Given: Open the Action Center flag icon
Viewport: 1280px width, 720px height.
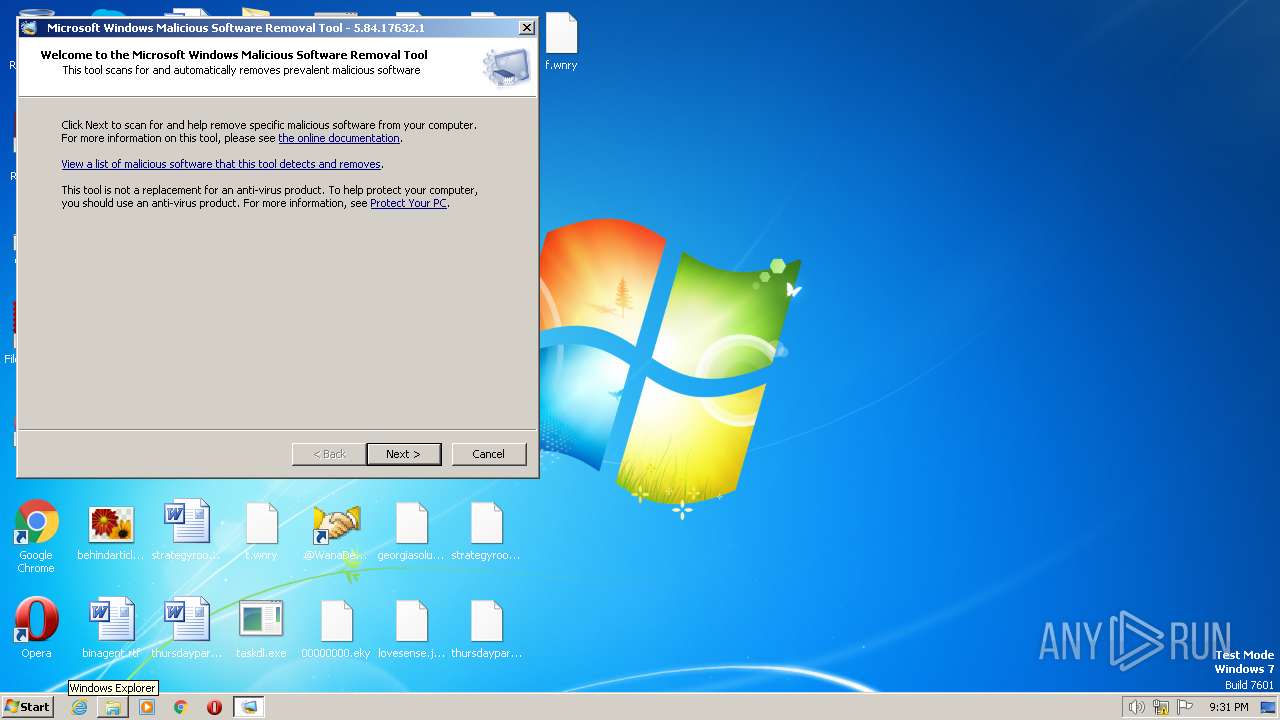Looking at the screenshot, I should pyautogui.click(x=1186, y=707).
